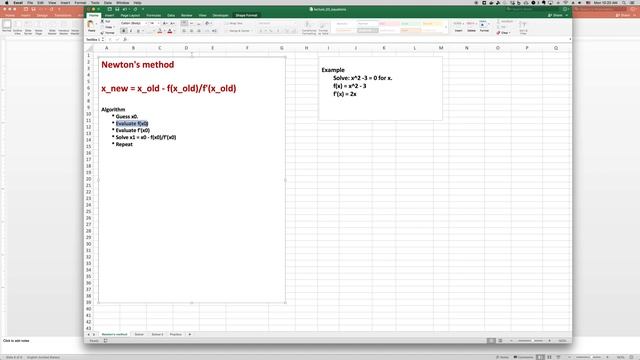Click column header M
This screenshot has height=360, width=640.
pos(441,48)
